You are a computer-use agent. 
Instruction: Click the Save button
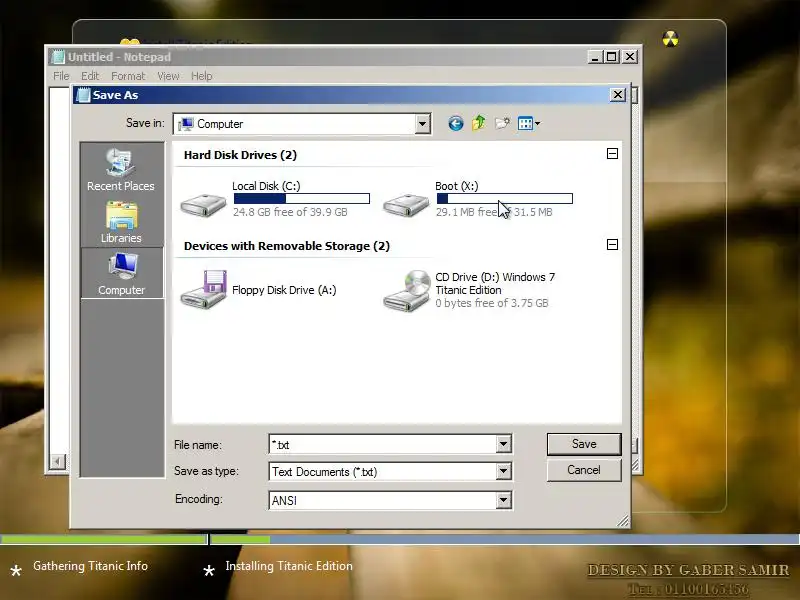[x=584, y=444]
